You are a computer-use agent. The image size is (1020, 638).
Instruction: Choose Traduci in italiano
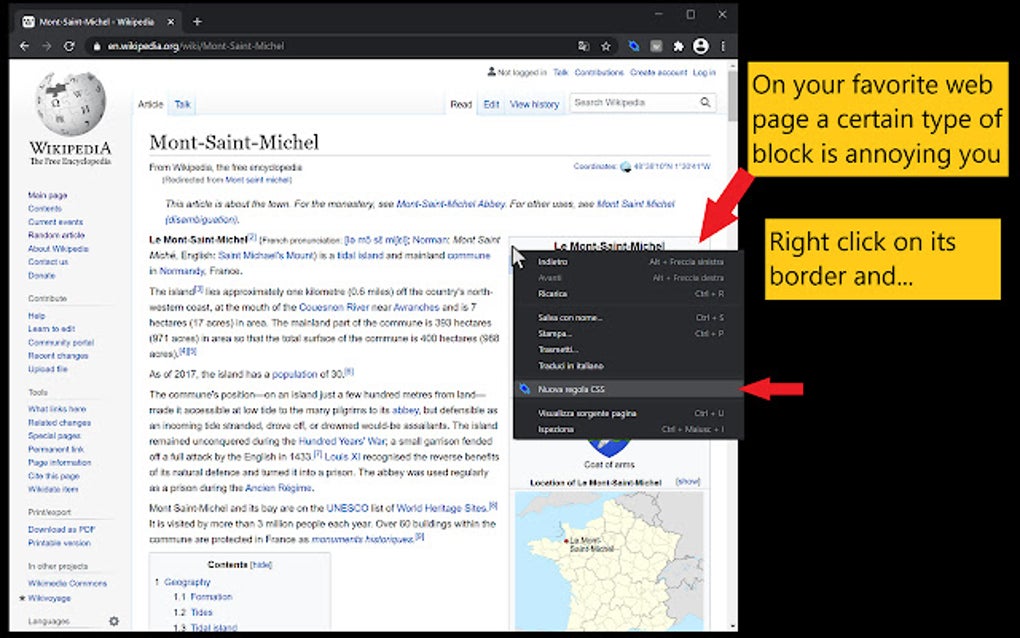[628, 366]
